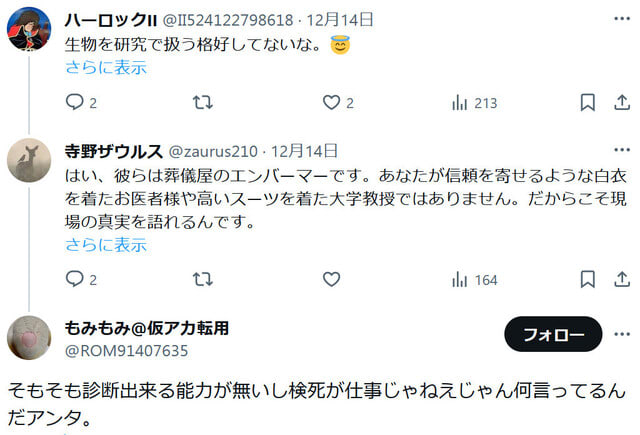Expand ハーロックII's tweet with さらに表示
640x435 pixels.
click(x=106, y=67)
